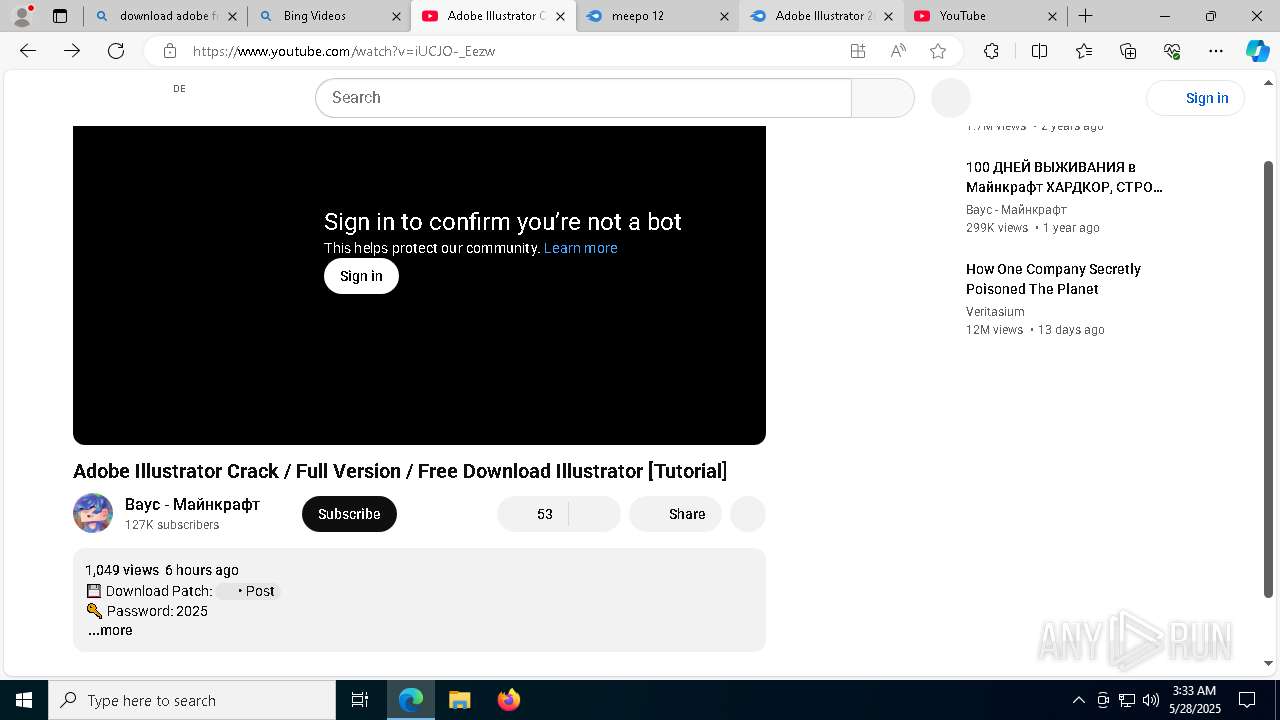This screenshot has height=720, width=1280.
Task: Start Read aloud from address bar
Action: 898,51
